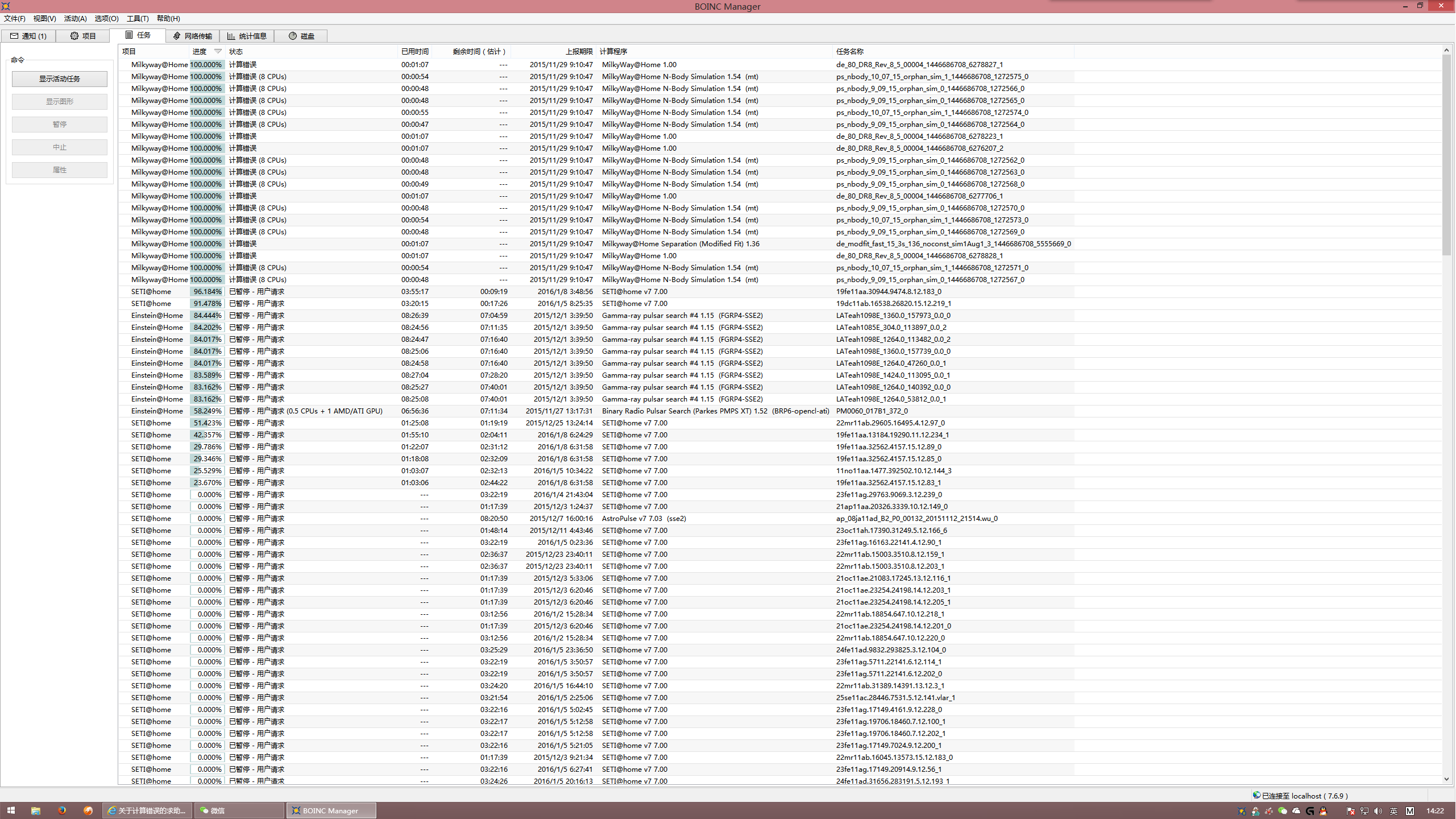The width and height of the screenshot is (1456, 819).
Task: Click the Milkyway@Home Separation (Modified Fit) 1.36 cell
Action: pyautogui.click(x=681, y=243)
